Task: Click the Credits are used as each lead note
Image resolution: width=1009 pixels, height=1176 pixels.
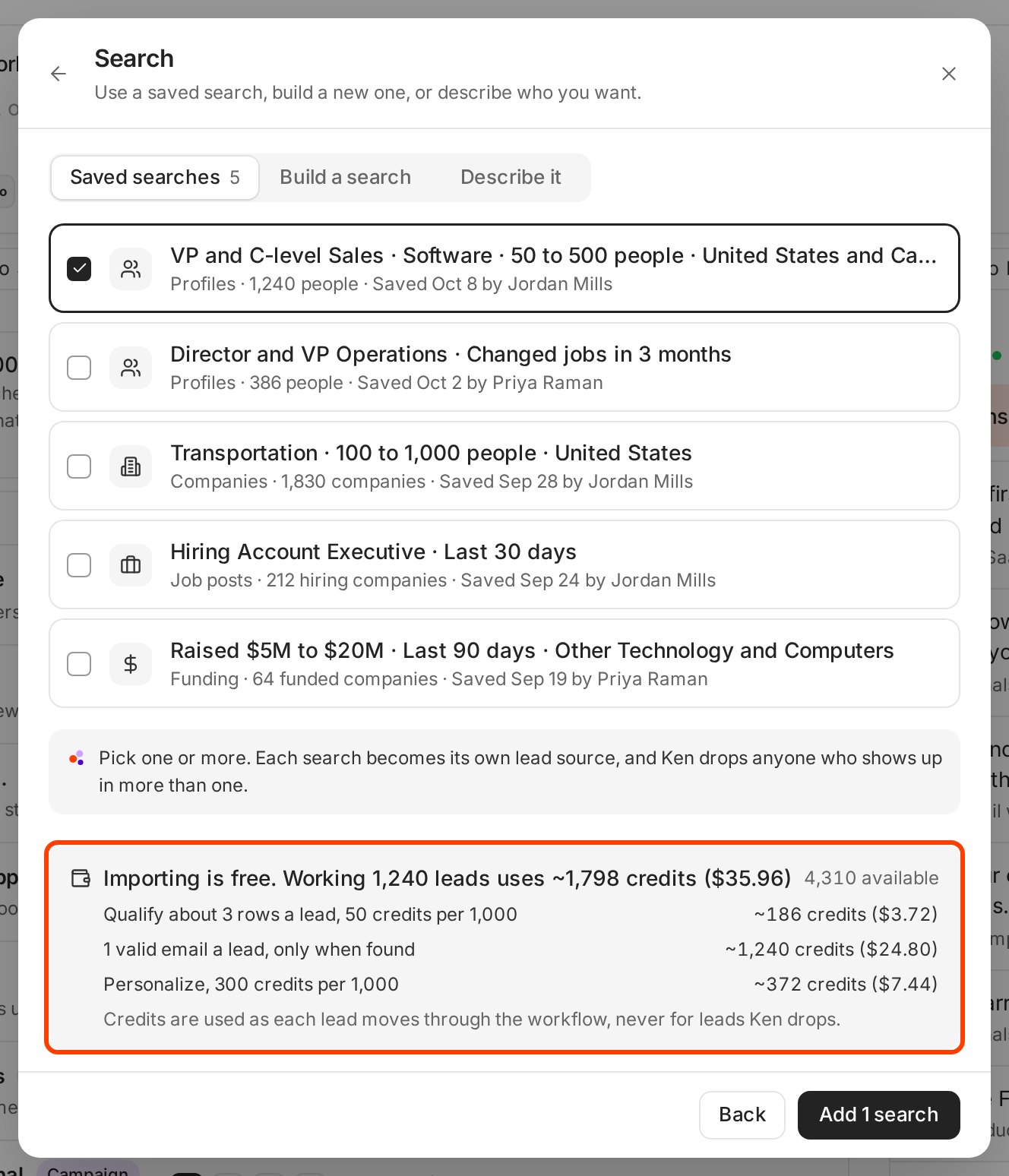Action: pyautogui.click(x=472, y=1020)
